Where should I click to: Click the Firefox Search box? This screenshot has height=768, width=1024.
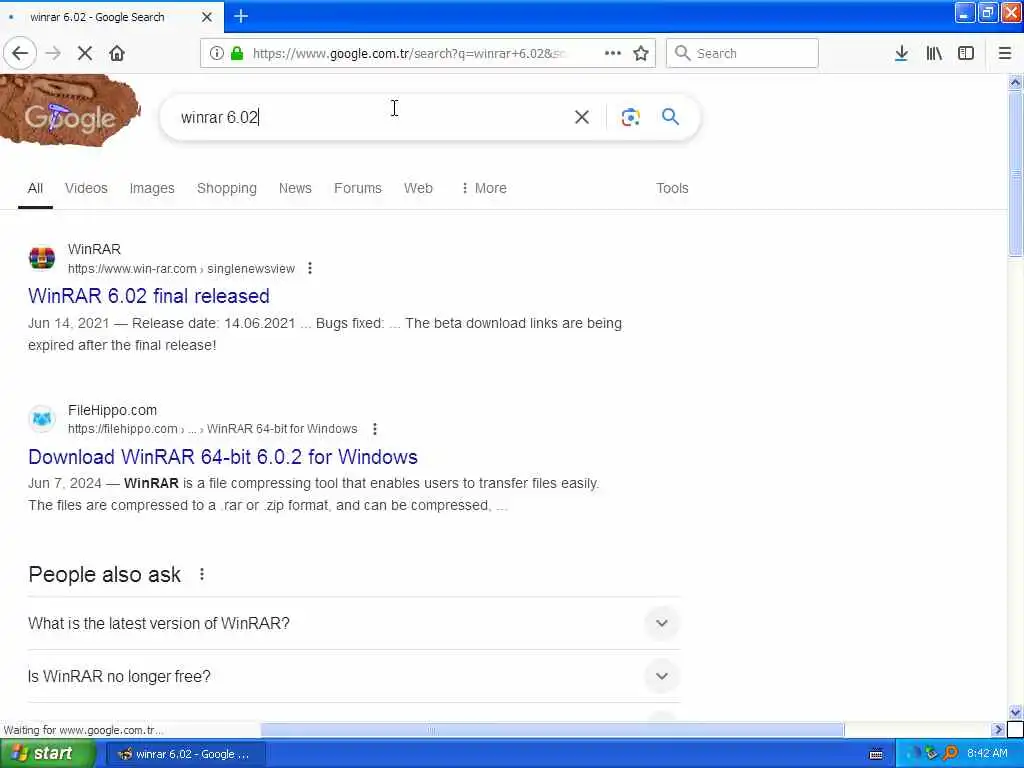742,54
